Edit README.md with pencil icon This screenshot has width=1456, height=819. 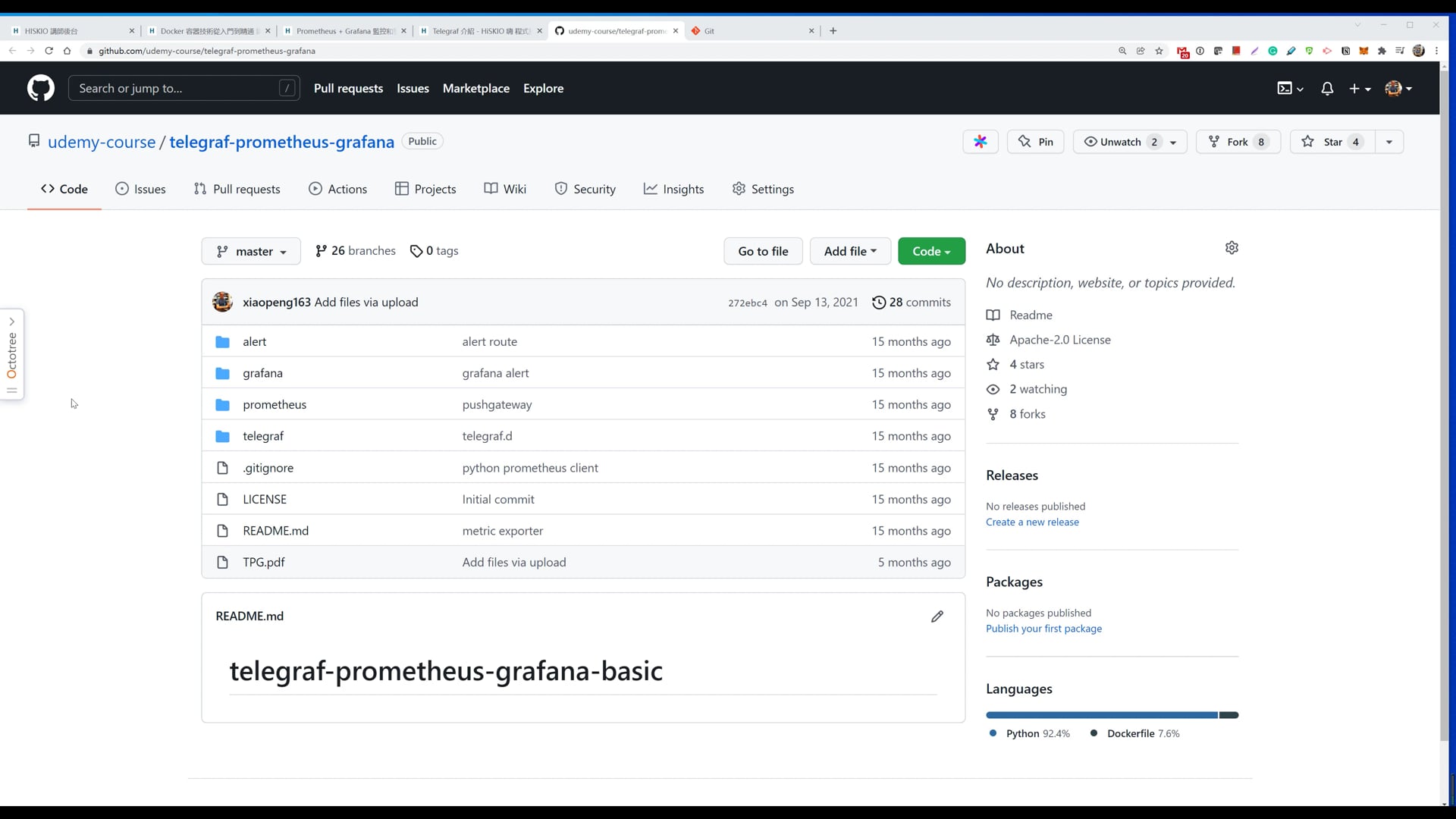[x=937, y=617]
